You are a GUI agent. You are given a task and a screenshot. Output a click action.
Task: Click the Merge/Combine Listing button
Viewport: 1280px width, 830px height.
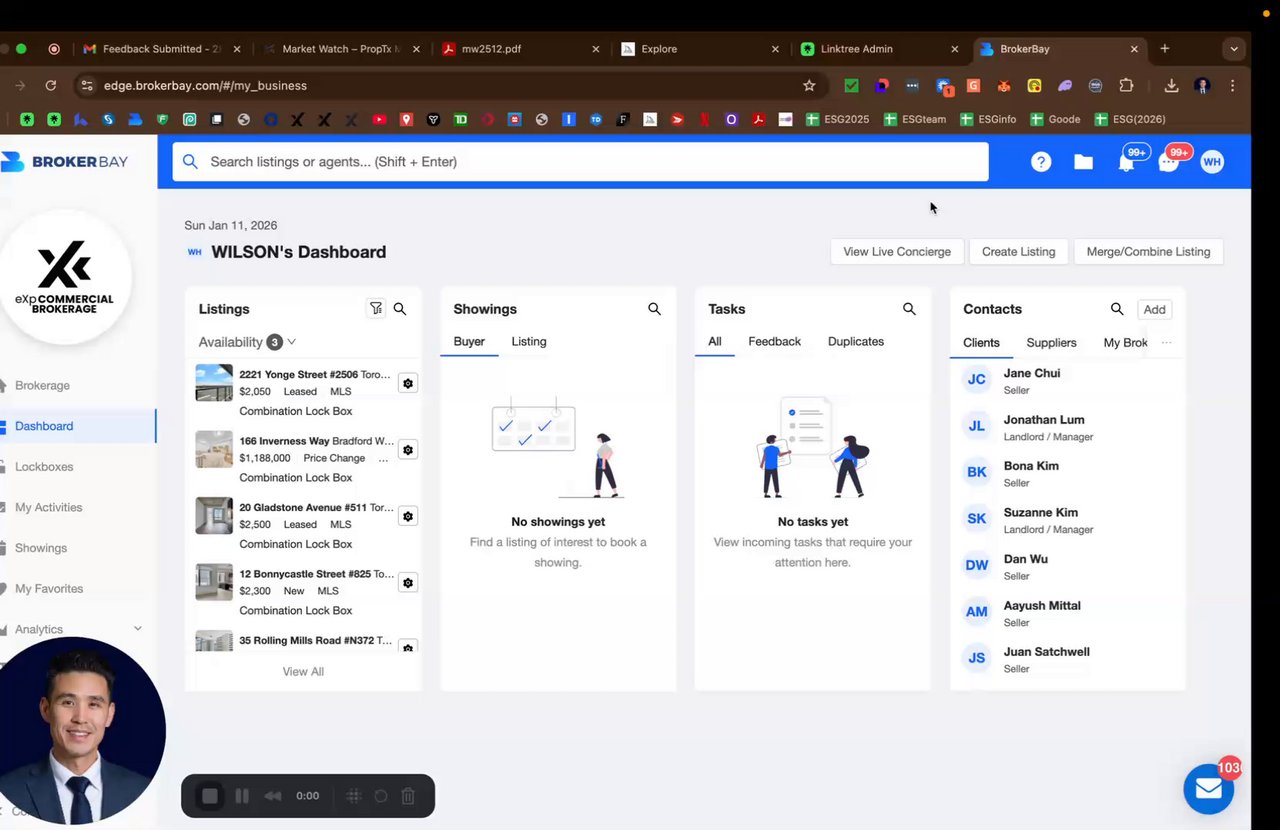click(1148, 252)
